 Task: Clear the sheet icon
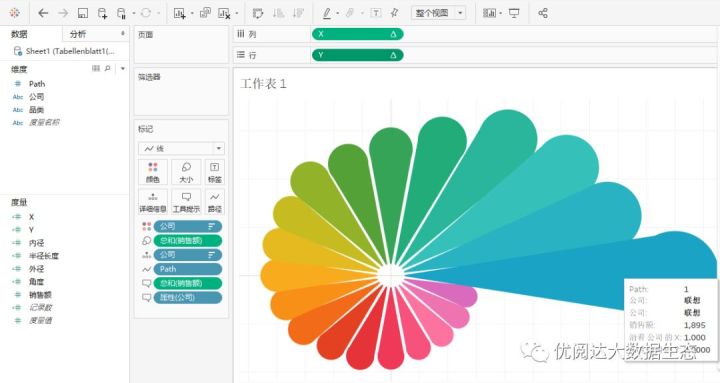pos(224,13)
